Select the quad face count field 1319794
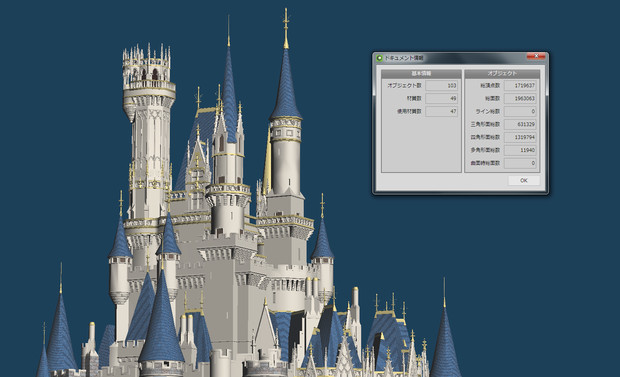Screen dimensions: 620x377 (x=520, y=137)
